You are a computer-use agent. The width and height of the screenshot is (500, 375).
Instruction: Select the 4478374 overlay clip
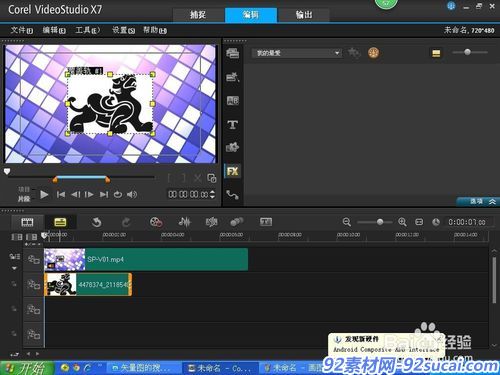click(x=88, y=284)
